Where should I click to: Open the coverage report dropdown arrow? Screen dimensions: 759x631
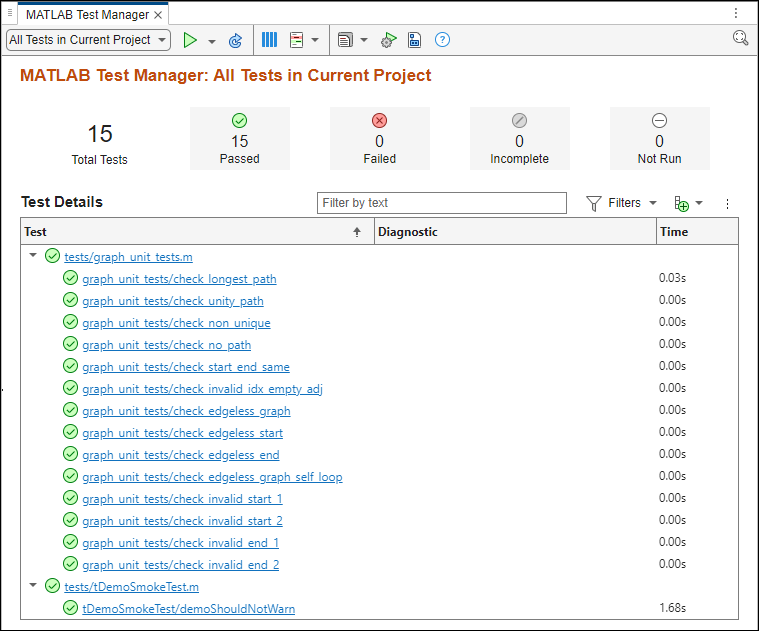315,40
